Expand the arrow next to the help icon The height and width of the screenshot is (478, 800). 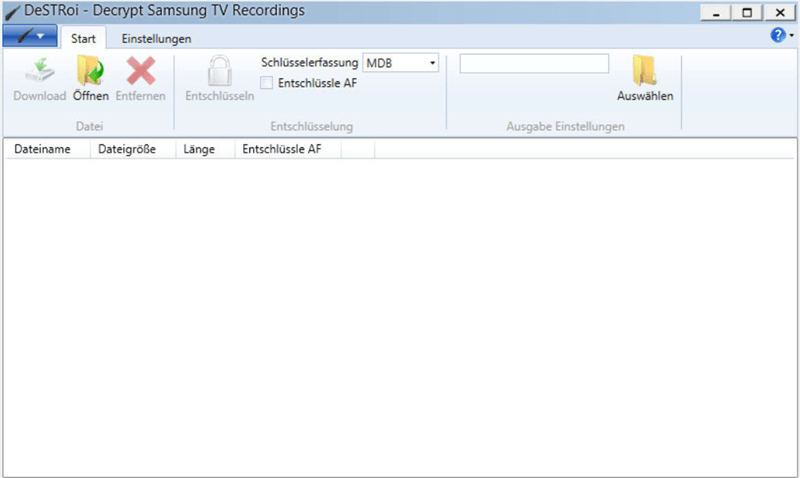tap(791, 35)
